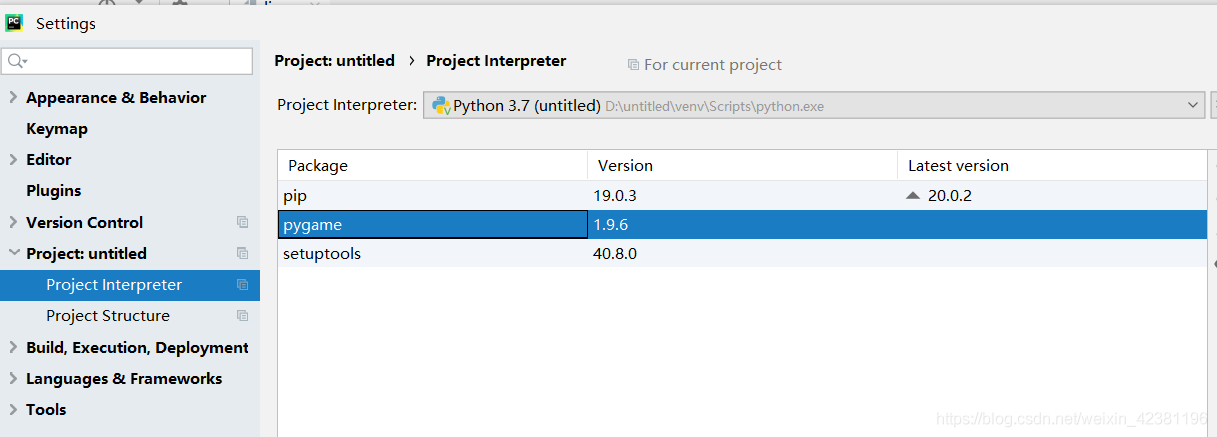
Task: Expand the Version Control section
Action: pos(13,222)
